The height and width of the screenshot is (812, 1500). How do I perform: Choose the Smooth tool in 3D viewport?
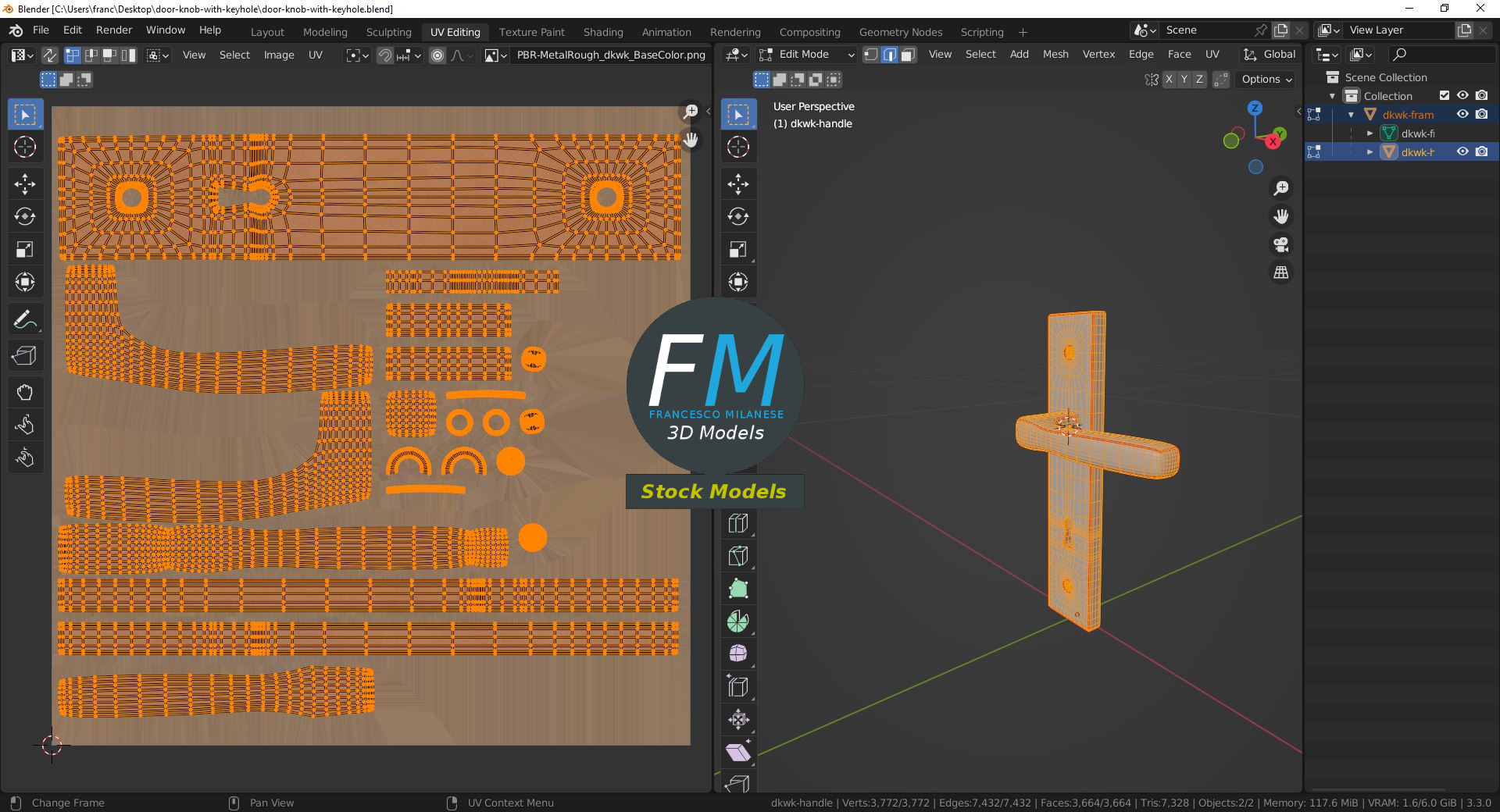pos(738,654)
